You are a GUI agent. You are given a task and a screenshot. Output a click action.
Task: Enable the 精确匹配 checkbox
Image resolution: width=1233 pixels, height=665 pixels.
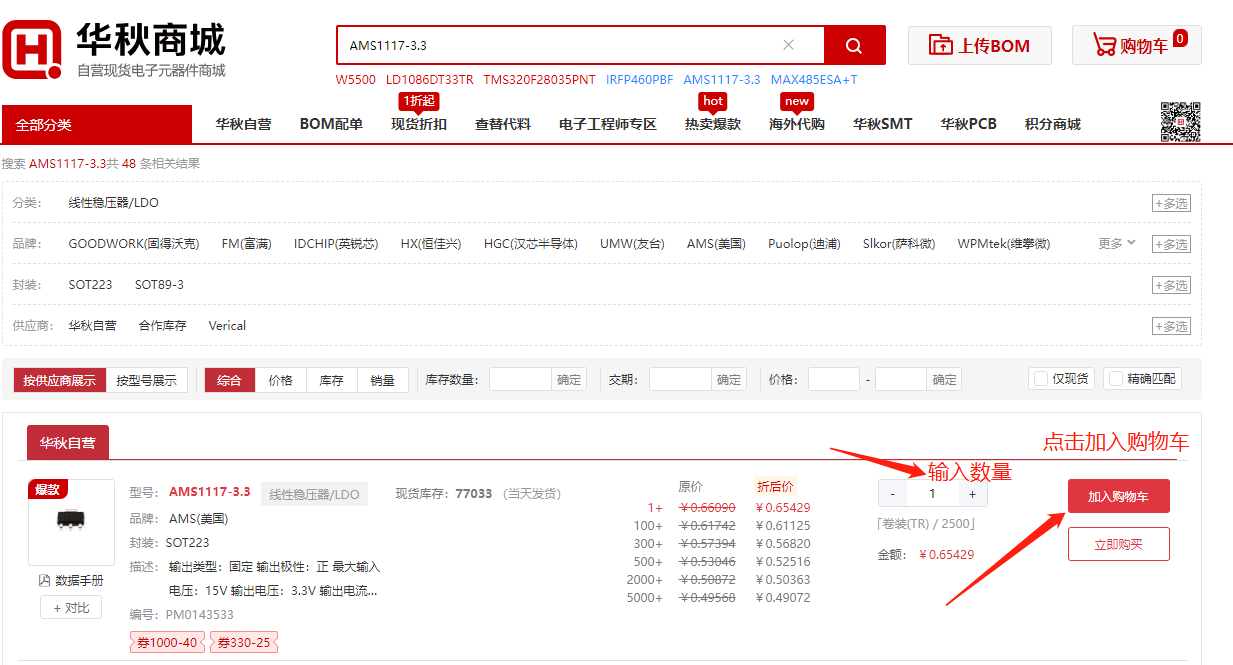pos(1117,379)
